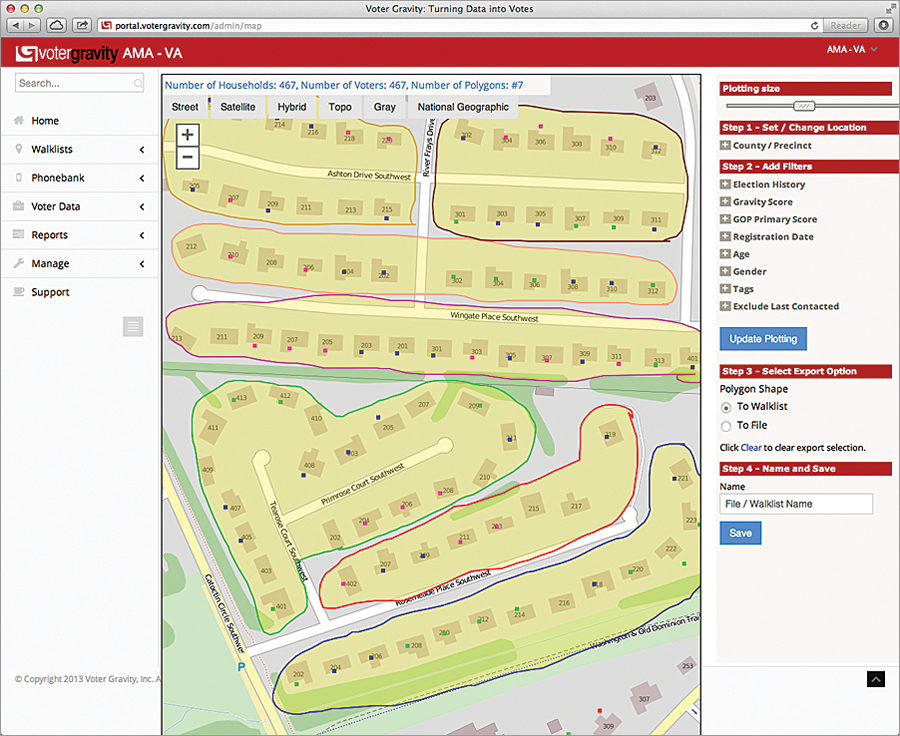Screen dimensions: 900x736
Task: Click the Home icon in sidebar
Action: [19, 120]
